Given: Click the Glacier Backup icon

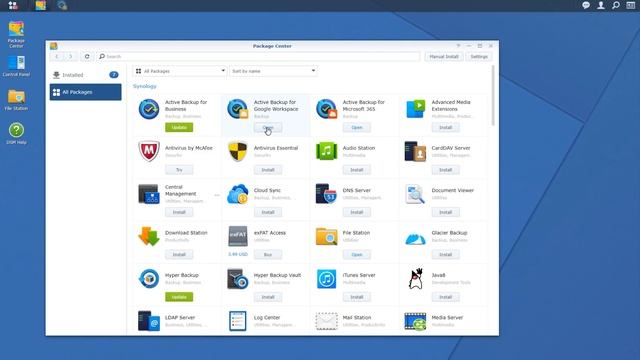Looking at the screenshot, I should pos(415,238).
